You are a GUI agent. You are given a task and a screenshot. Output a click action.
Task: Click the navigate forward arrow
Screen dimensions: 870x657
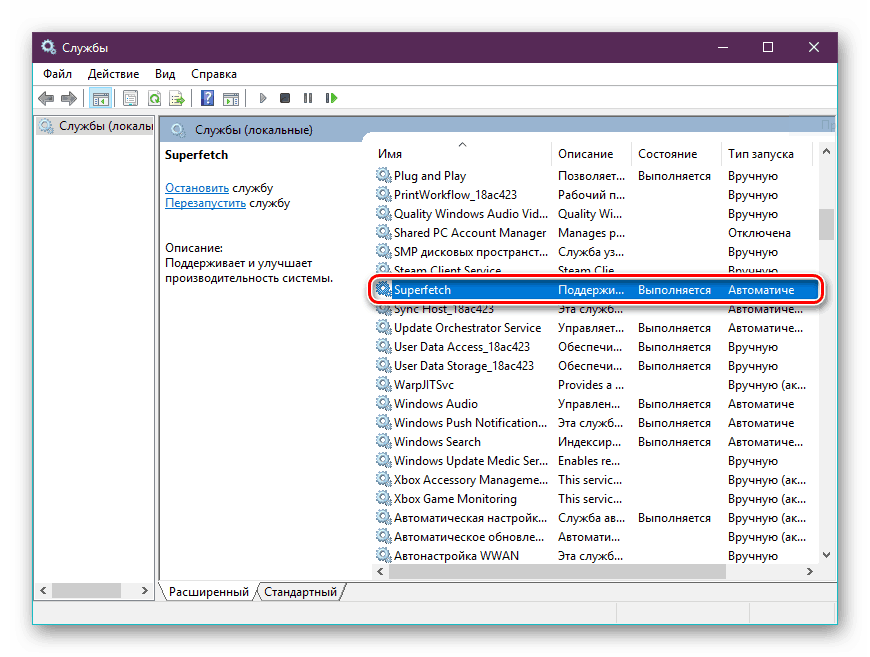69,98
